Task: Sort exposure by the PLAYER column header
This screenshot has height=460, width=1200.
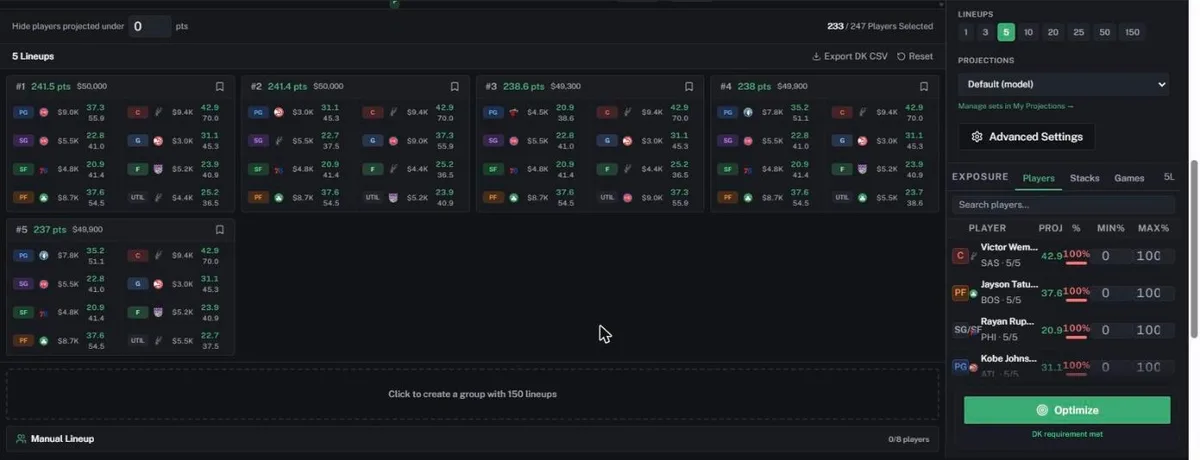Action: pyautogui.click(x=987, y=228)
